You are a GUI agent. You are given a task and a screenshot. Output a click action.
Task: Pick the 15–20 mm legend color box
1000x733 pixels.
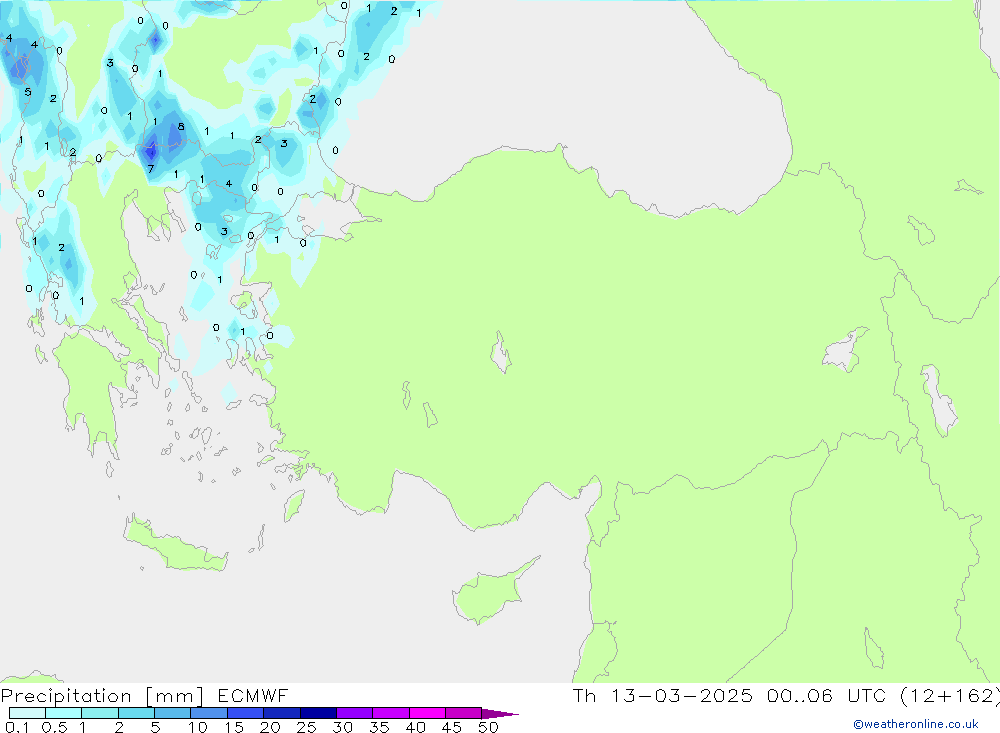tap(245, 713)
